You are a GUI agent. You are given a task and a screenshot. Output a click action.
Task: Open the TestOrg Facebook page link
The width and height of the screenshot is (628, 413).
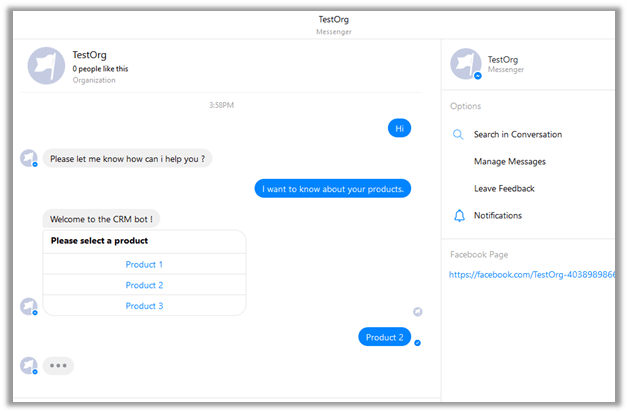(x=531, y=274)
